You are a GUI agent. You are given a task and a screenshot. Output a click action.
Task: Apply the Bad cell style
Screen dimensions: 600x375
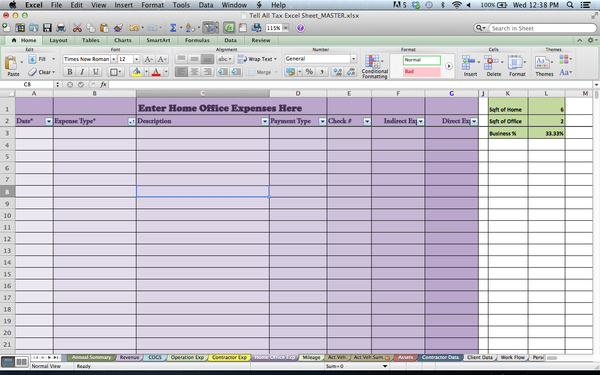coord(421,72)
